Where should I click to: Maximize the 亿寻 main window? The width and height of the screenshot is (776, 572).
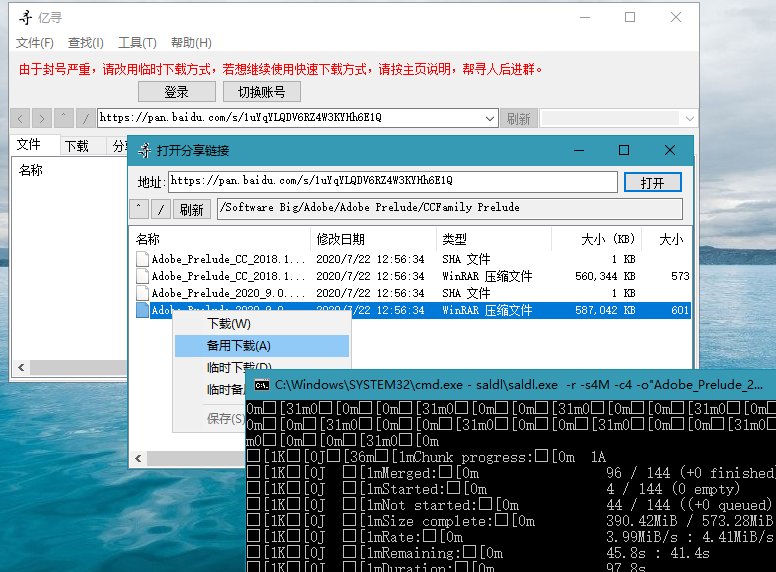tap(630, 17)
